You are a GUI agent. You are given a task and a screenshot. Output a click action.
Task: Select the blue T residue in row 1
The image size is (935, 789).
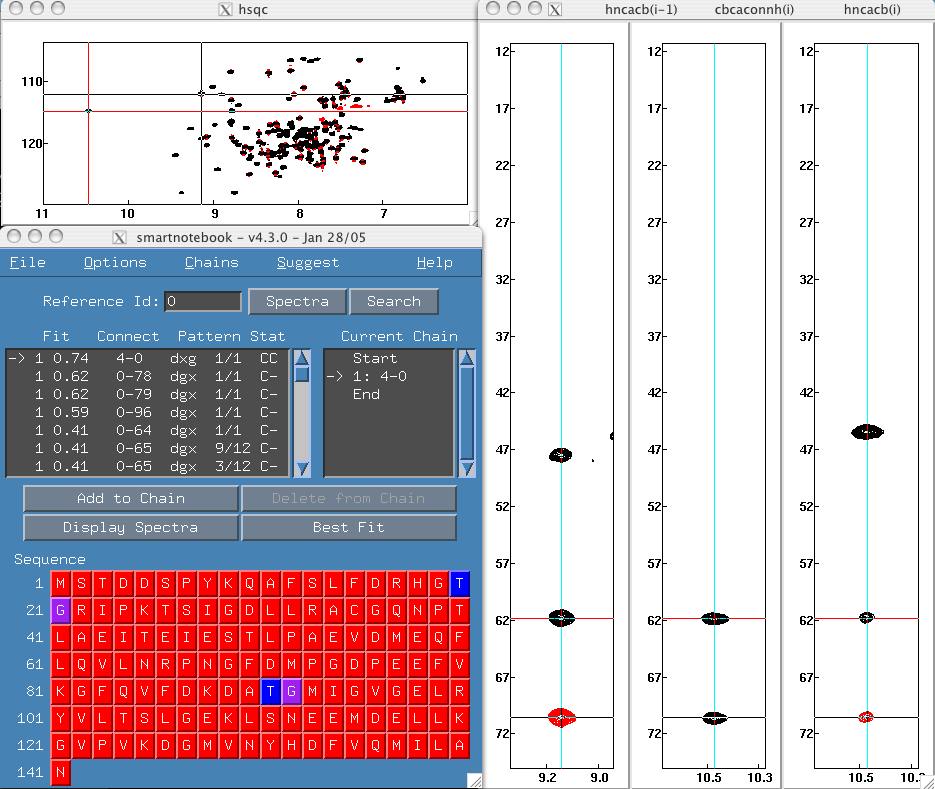coord(459,583)
